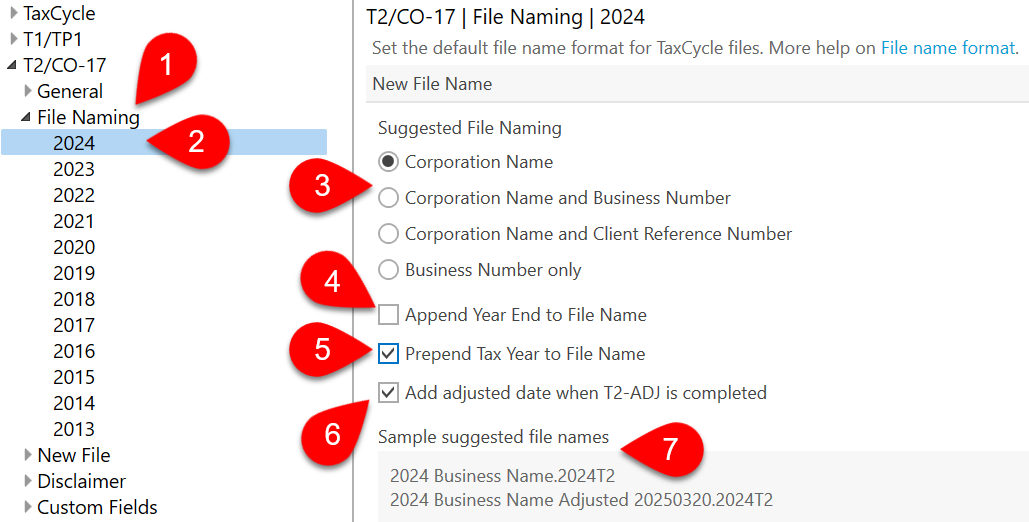Choose Corporation Name and Business Number option

[x=389, y=198]
